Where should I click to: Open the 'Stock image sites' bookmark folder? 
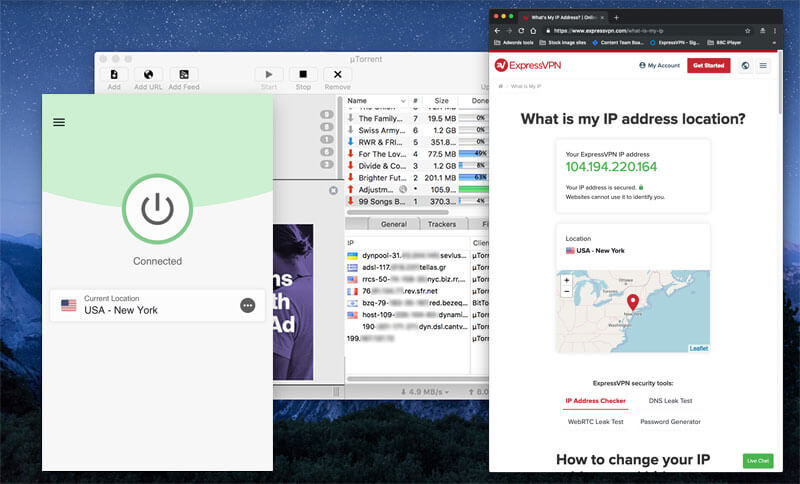point(562,43)
